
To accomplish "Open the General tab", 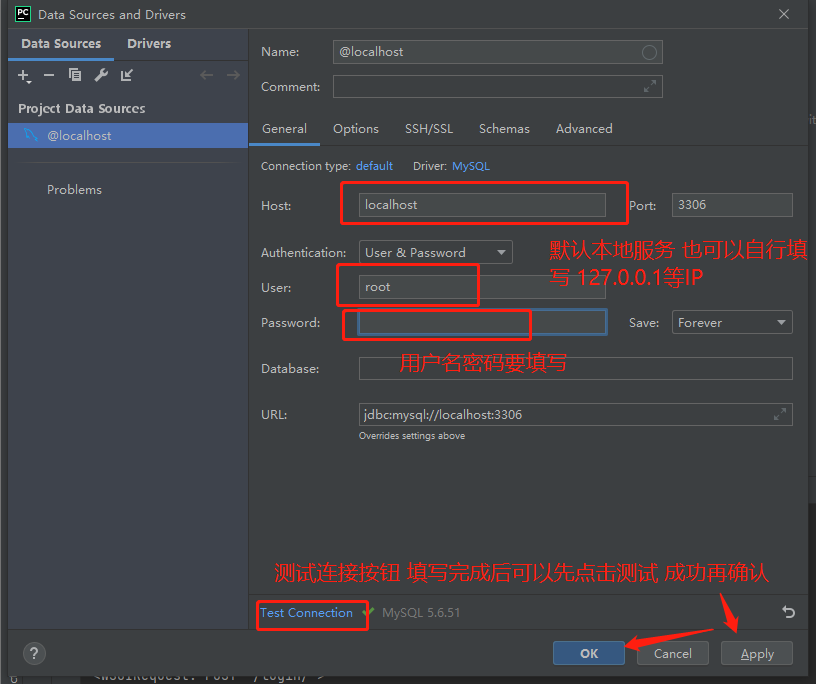I will click(x=284, y=129).
